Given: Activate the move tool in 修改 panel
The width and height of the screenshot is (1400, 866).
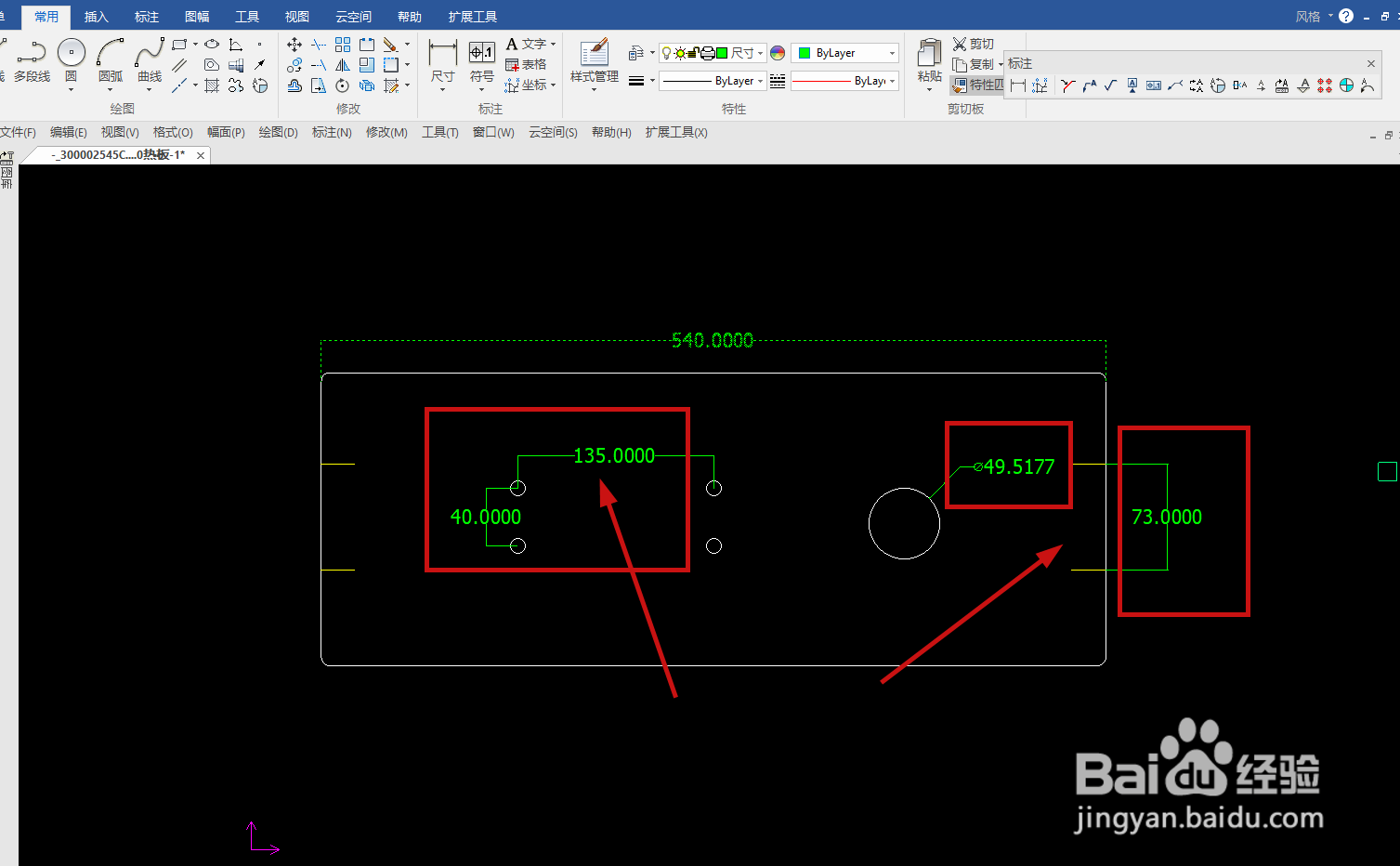Looking at the screenshot, I should coord(294,45).
